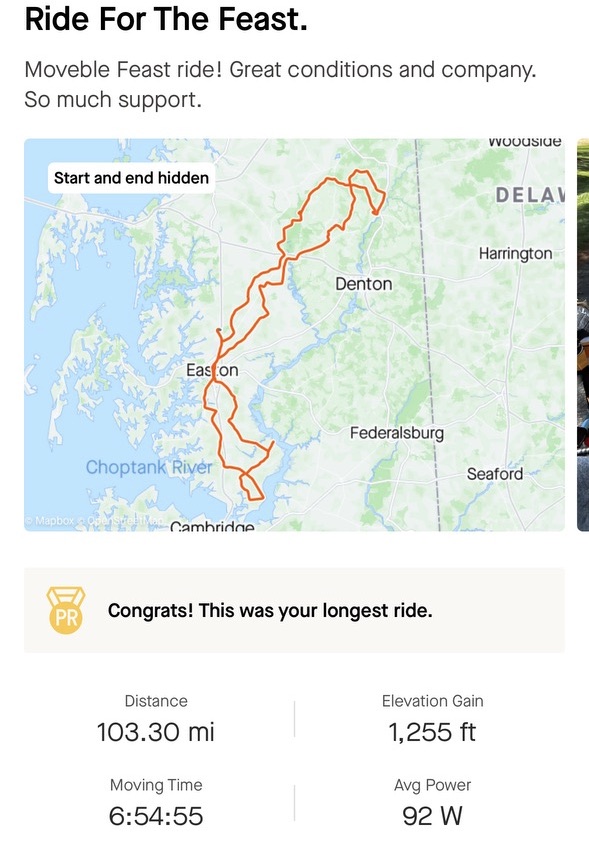Click the ride description text
The width and height of the screenshot is (589, 841).
click(281, 85)
